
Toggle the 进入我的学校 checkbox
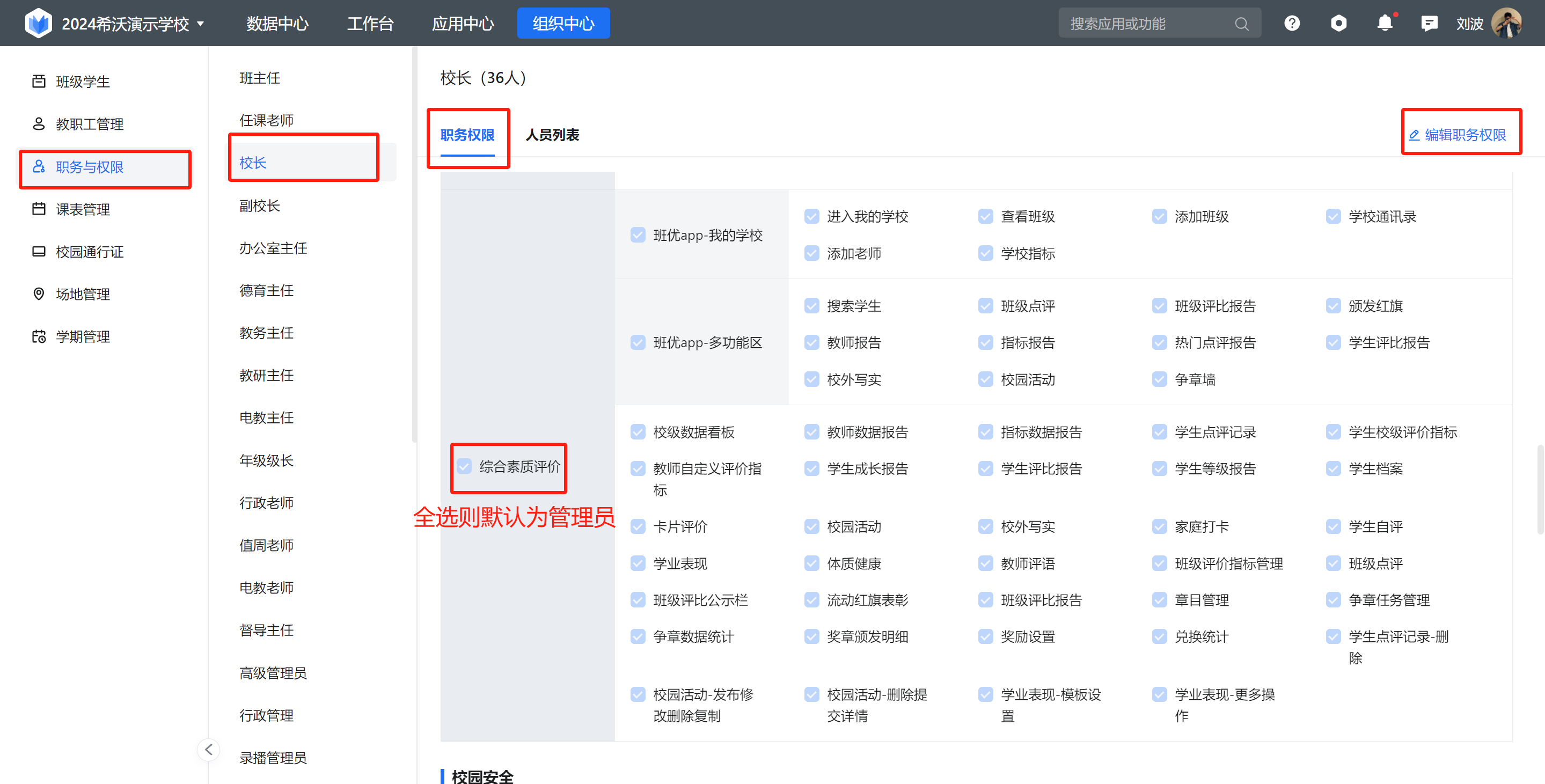tap(812, 216)
